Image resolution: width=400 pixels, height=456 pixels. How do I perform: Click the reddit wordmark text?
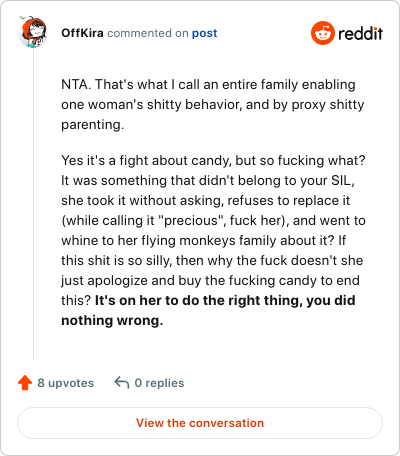[360, 33]
